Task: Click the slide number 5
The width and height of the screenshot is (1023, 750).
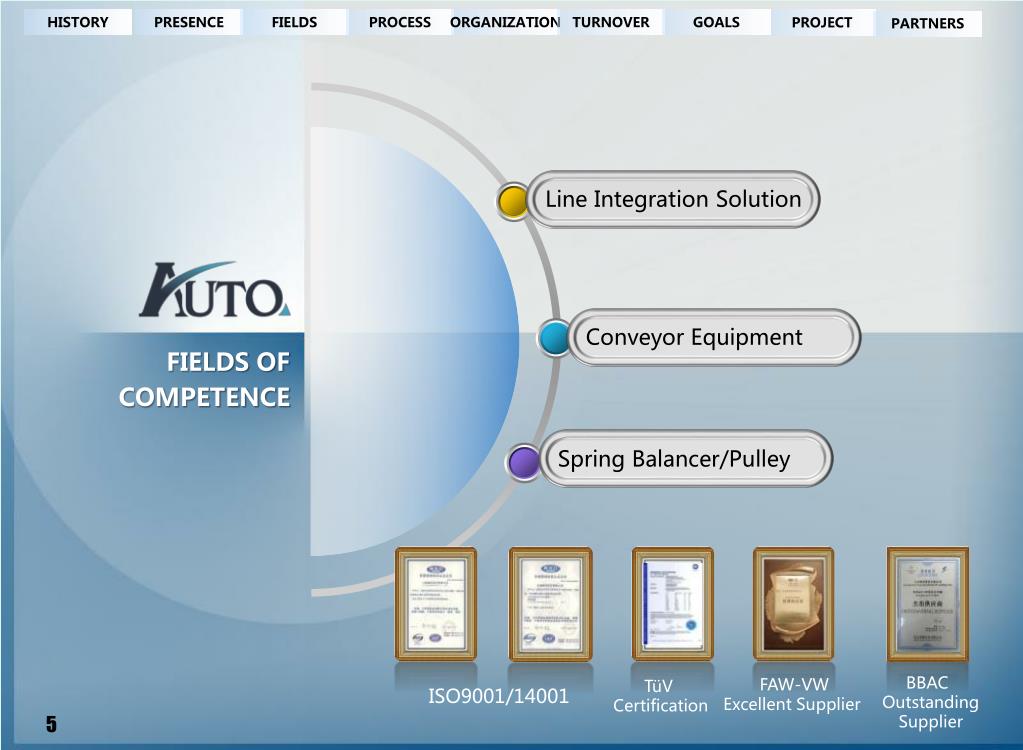Action: pyautogui.click(x=51, y=724)
